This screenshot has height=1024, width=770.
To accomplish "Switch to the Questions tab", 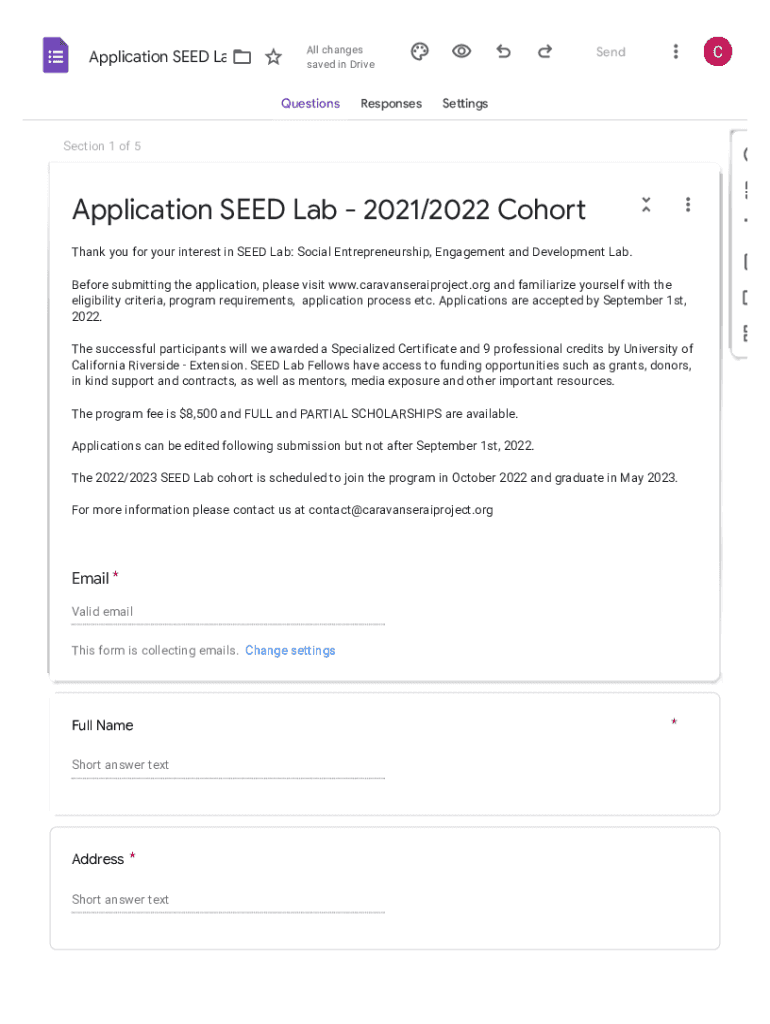I will 310,103.
